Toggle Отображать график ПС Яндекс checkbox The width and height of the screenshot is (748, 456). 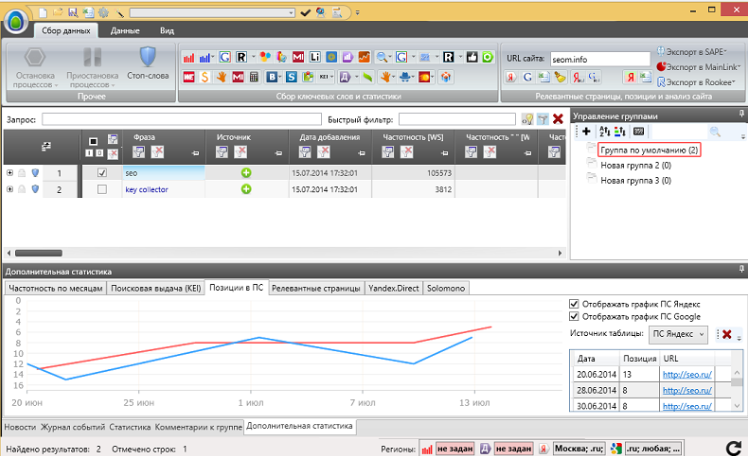(574, 304)
